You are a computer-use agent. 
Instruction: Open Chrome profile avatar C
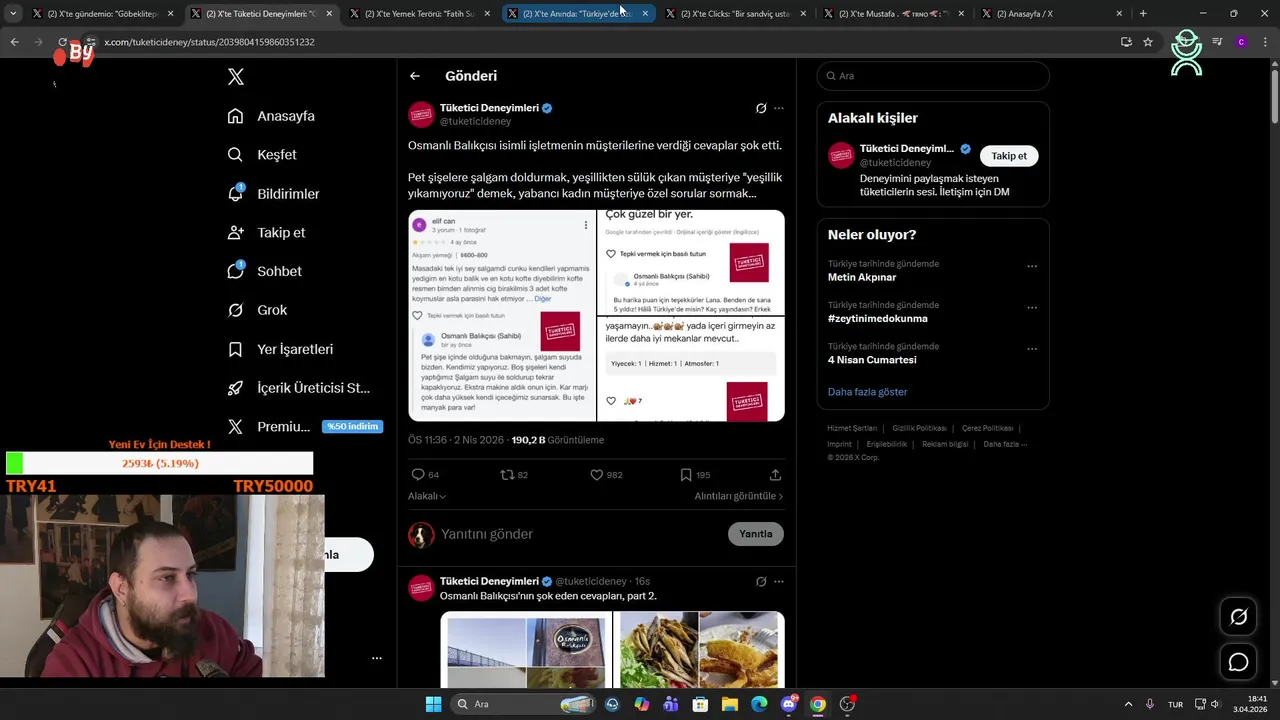[x=1241, y=42]
